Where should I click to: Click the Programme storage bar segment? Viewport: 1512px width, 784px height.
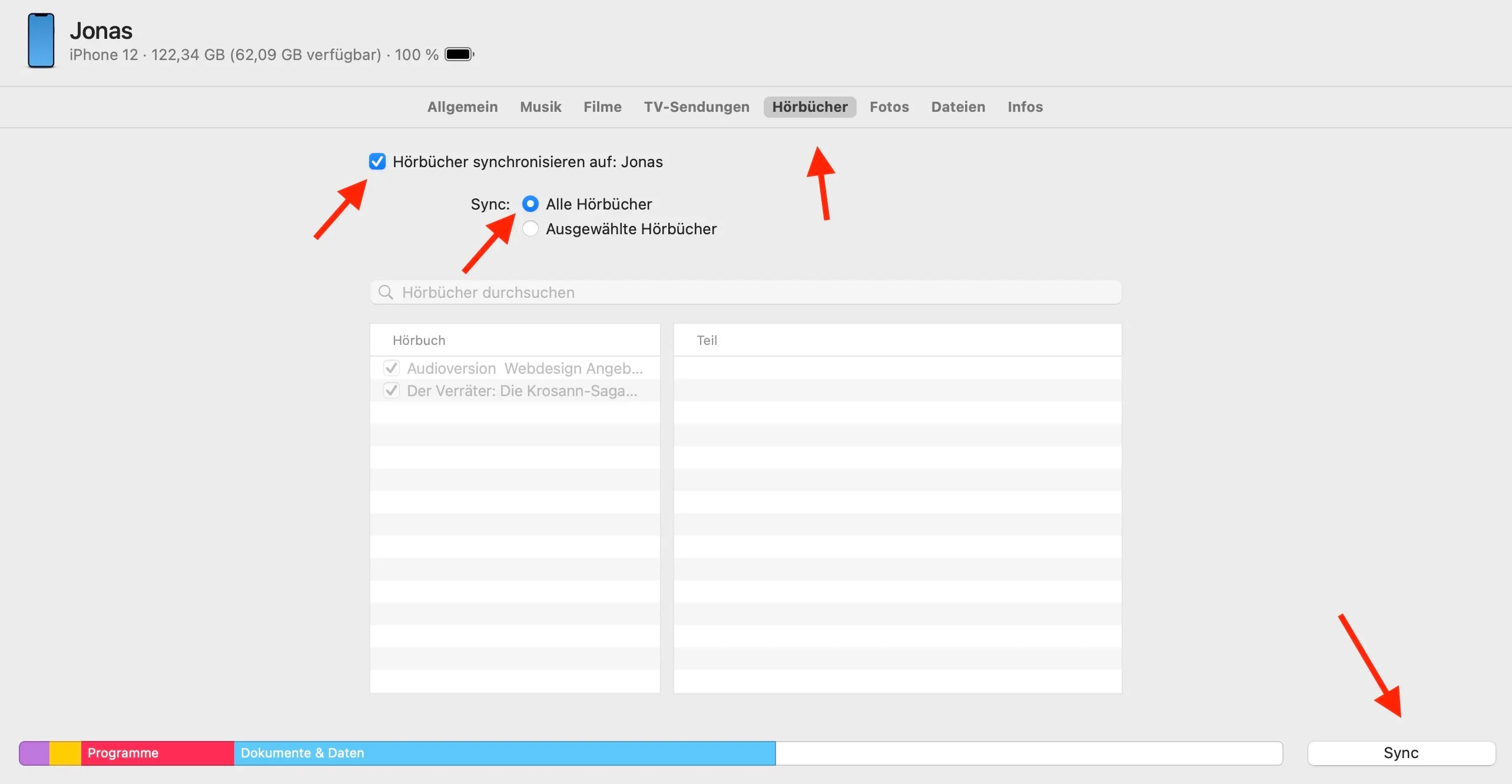pyautogui.click(x=157, y=753)
